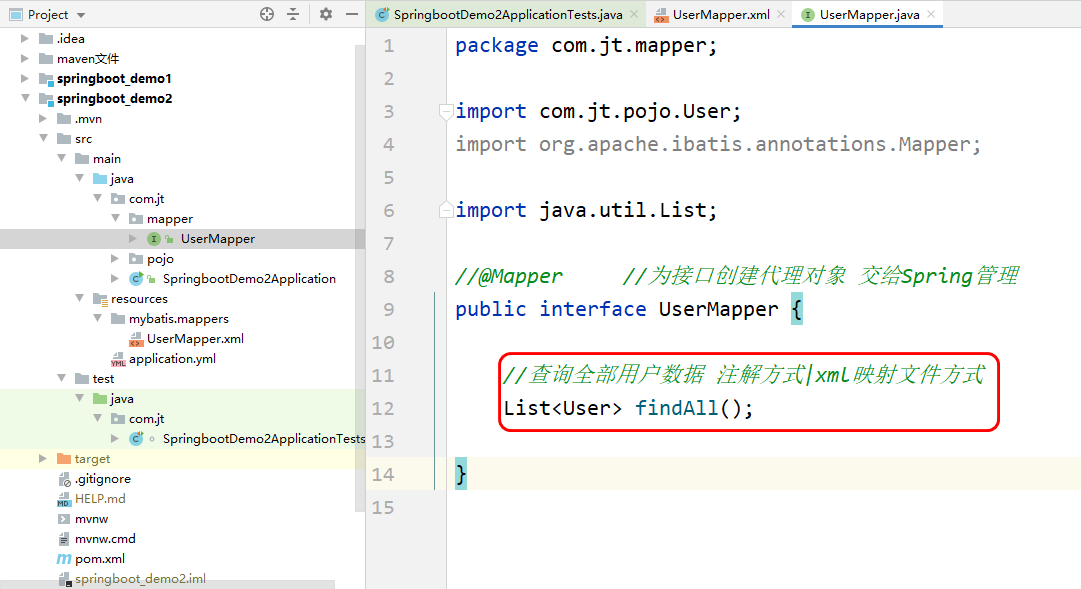
Task: Click the springboot_demo2.iml file icon
Action: point(64,579)
